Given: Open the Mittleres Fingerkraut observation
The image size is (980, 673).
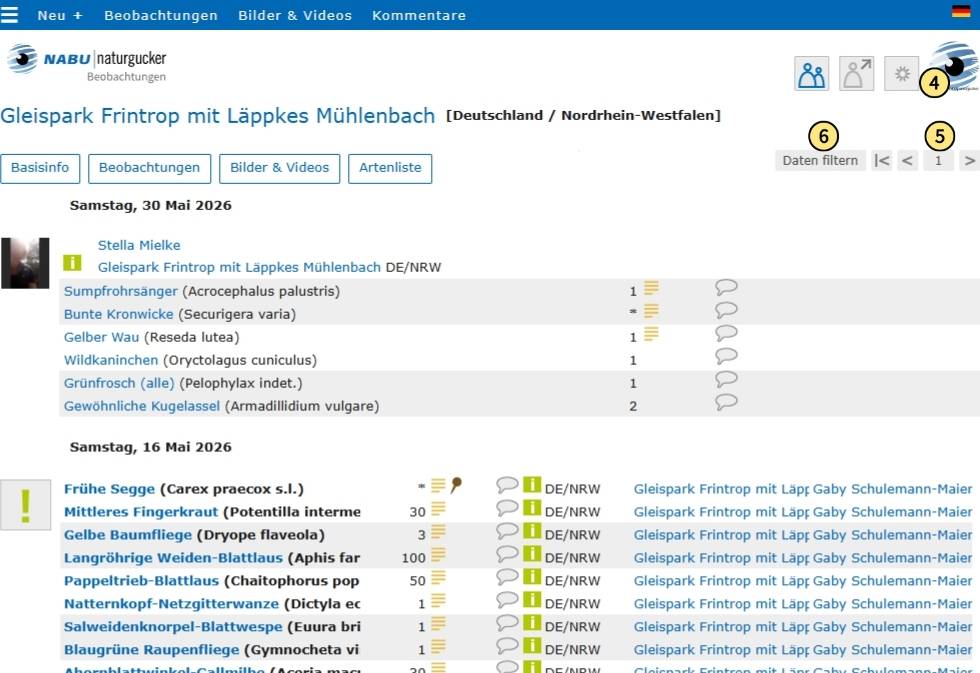Looking at the screenshot, I should (x=141, y=512).
